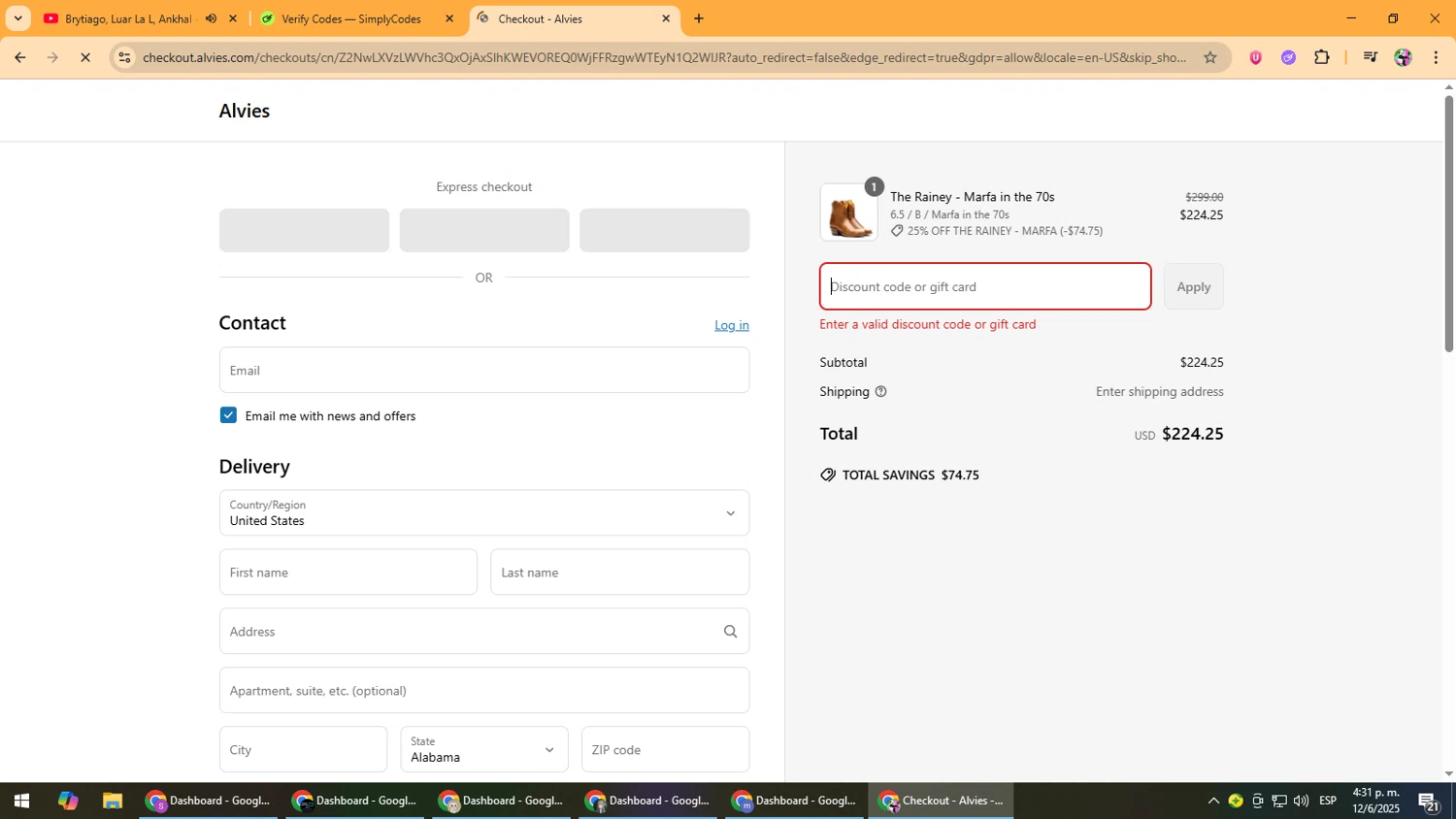Focus the First name field
Image resolution: width=1456 pixels, height=819 pixels.
click(348, 572)
